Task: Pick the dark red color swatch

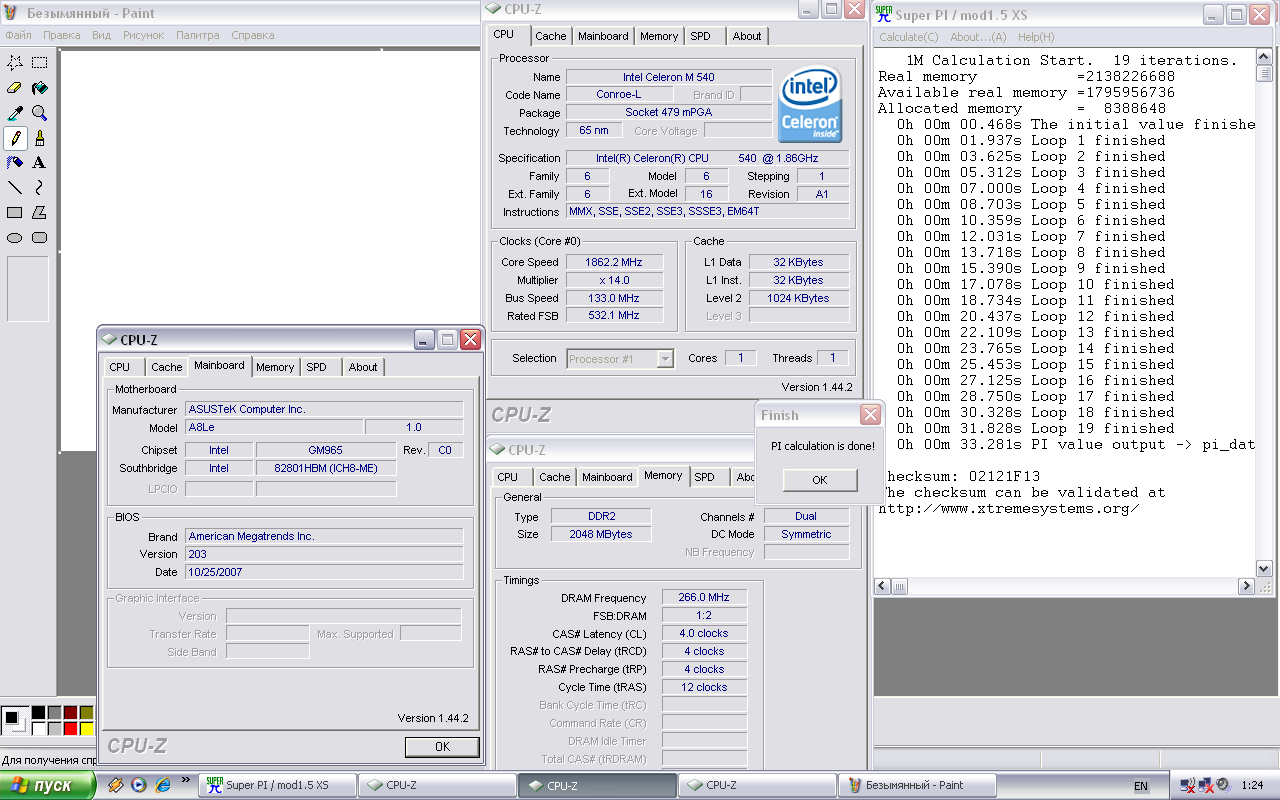Action: point(70,713)
